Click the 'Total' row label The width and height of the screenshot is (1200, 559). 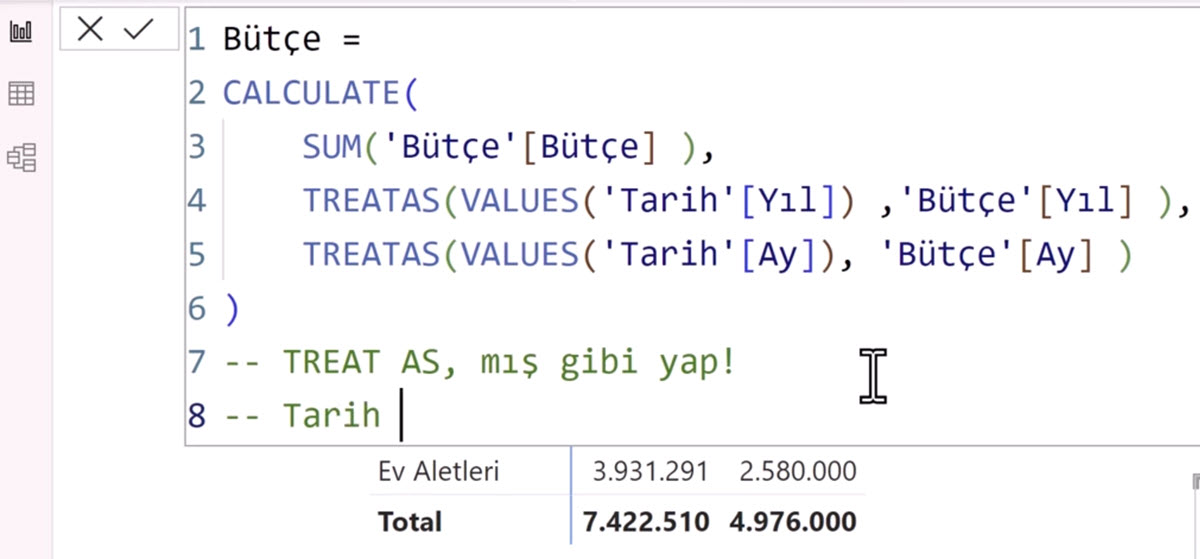409,521
